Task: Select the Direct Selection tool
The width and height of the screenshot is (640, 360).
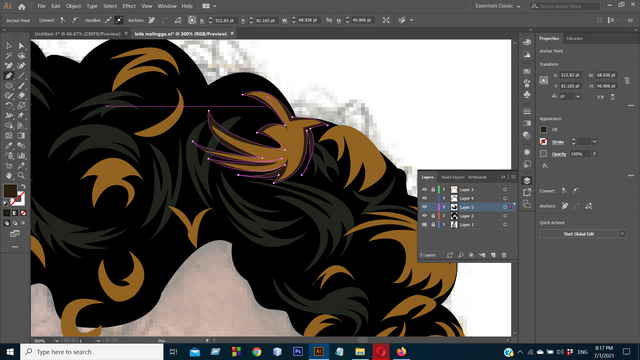Action: tap(21, 46)
